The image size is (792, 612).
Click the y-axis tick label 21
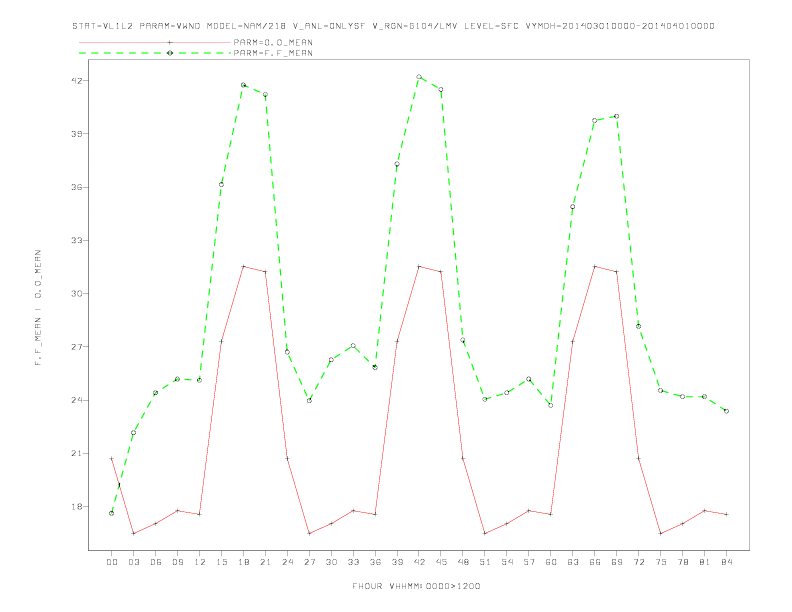[77, 453]
